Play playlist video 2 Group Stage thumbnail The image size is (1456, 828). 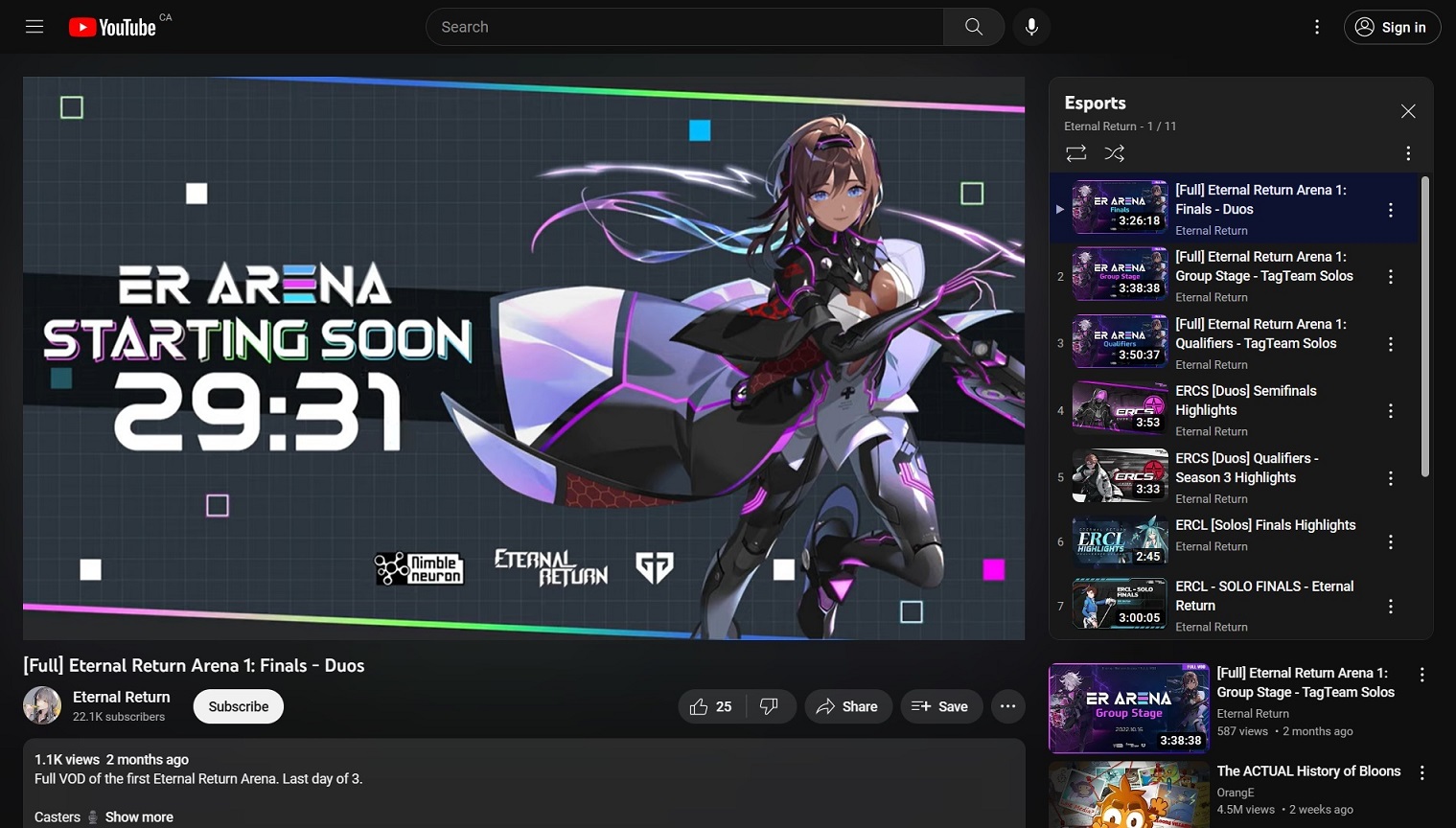point(1120,274)
